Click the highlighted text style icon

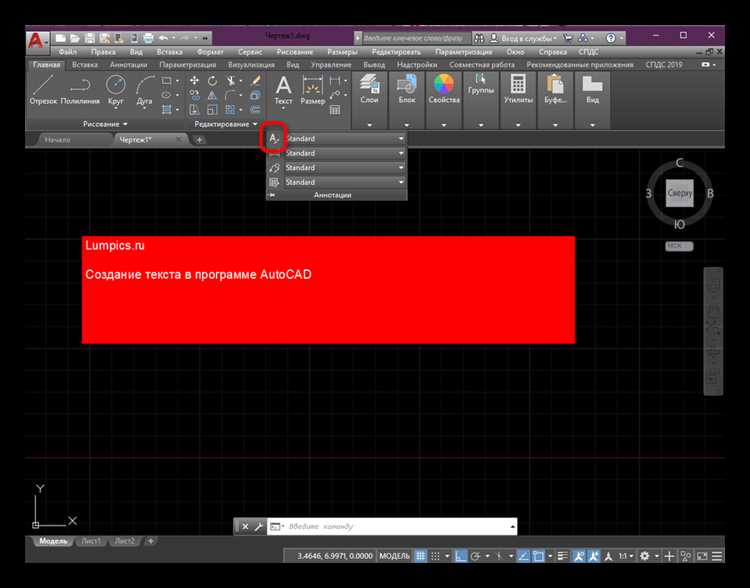tap(275, 138)
